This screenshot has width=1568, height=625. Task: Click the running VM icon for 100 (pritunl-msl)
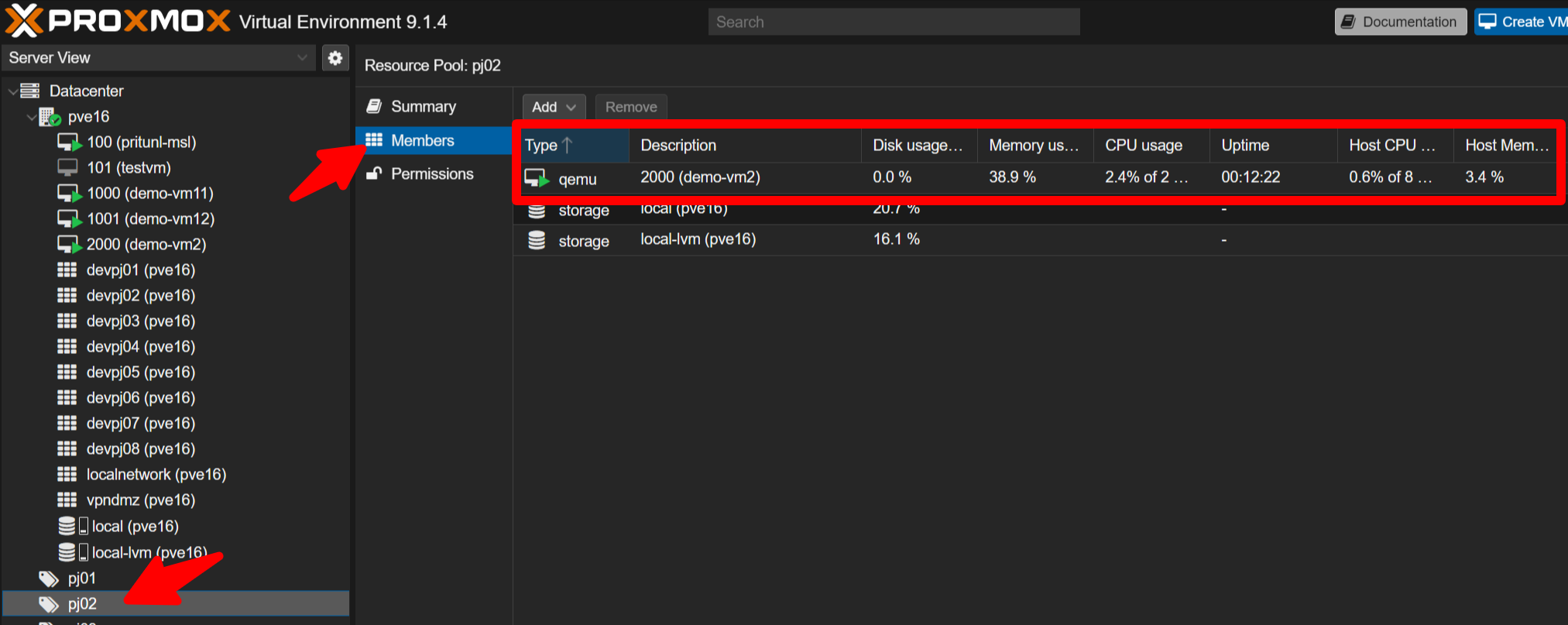point(69,143)
